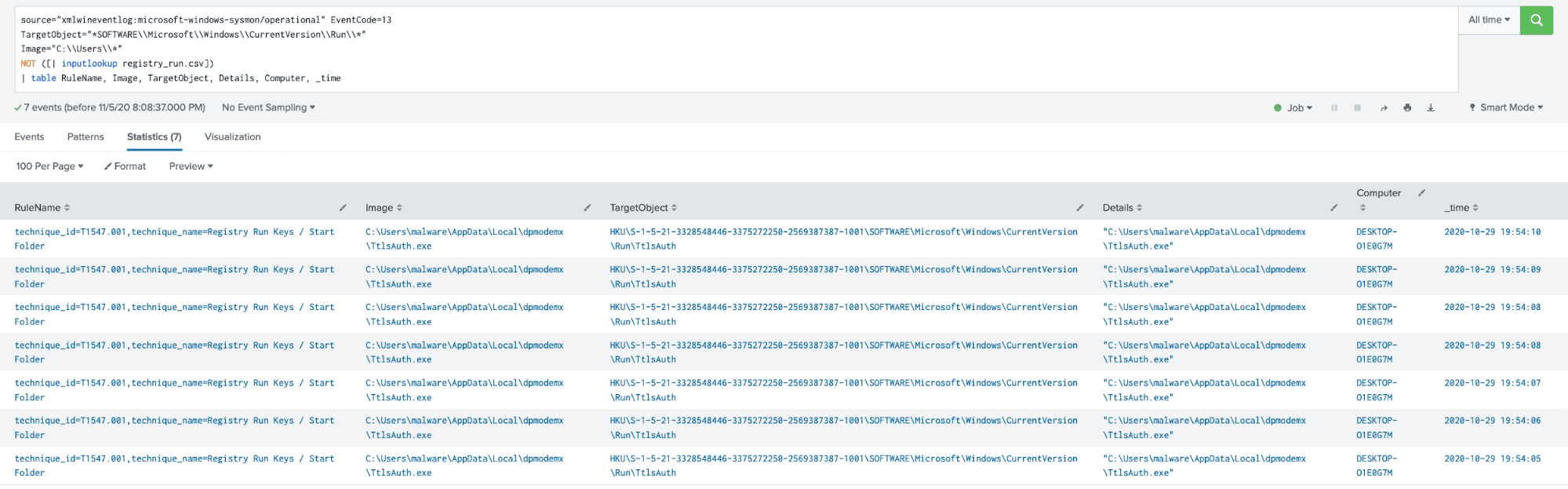
Task: Edit the TargetObject column pencil icon
Action: [1080, 208]
